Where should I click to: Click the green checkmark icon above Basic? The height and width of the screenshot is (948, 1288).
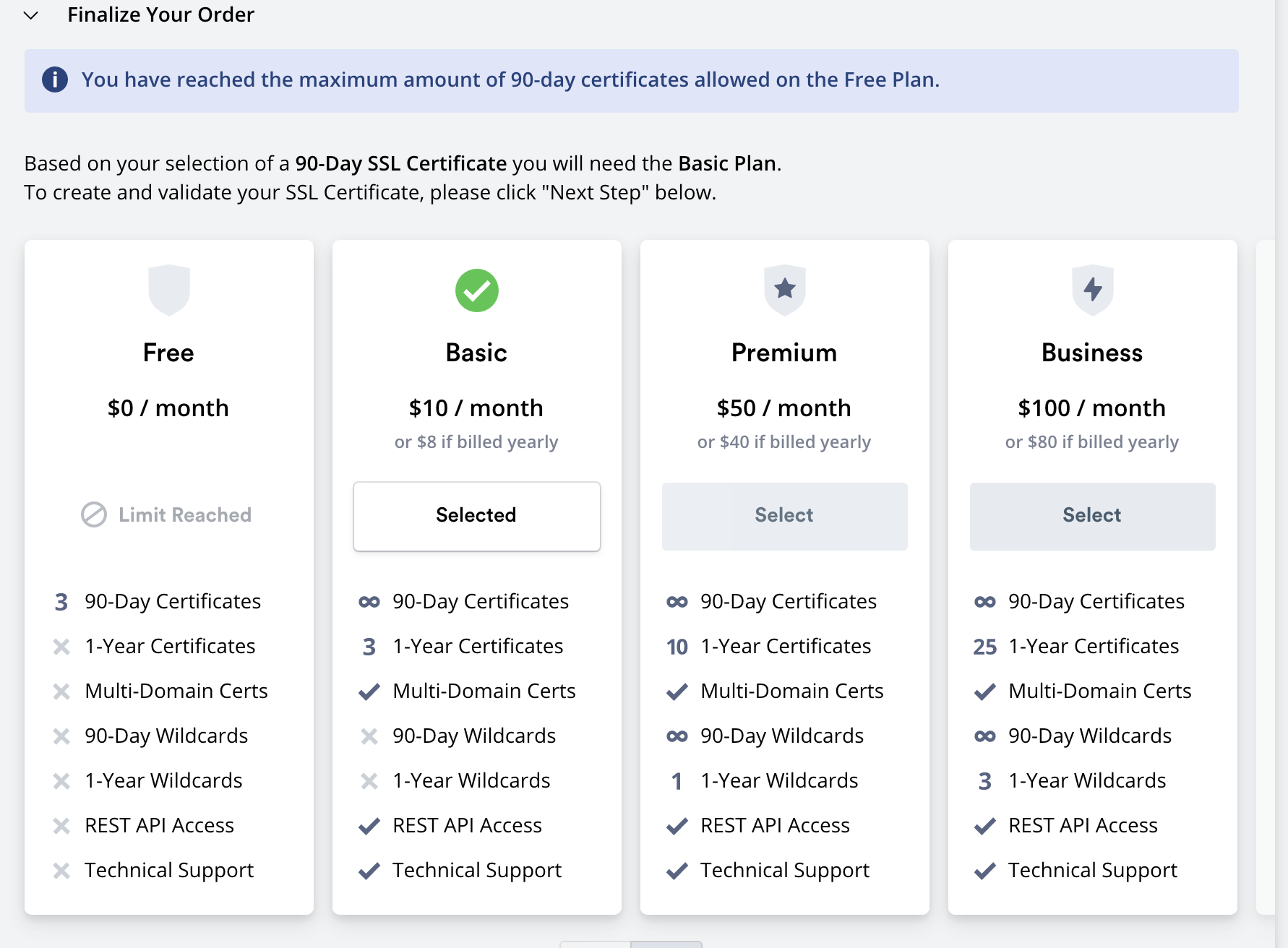[476, 290]
